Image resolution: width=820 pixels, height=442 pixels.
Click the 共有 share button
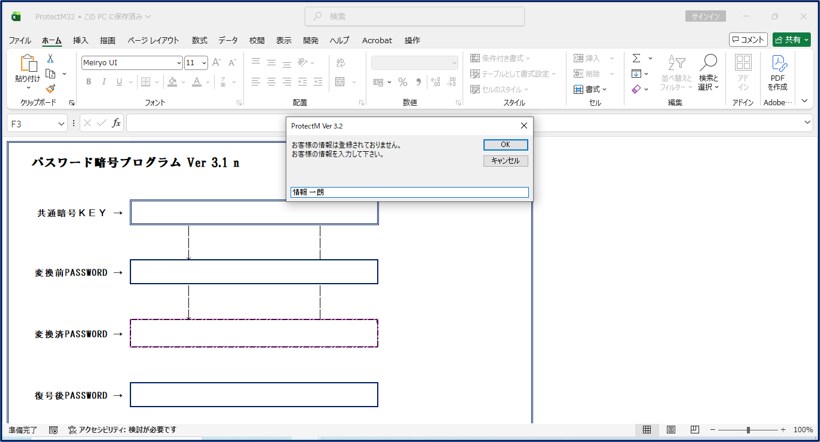point(791,40)
